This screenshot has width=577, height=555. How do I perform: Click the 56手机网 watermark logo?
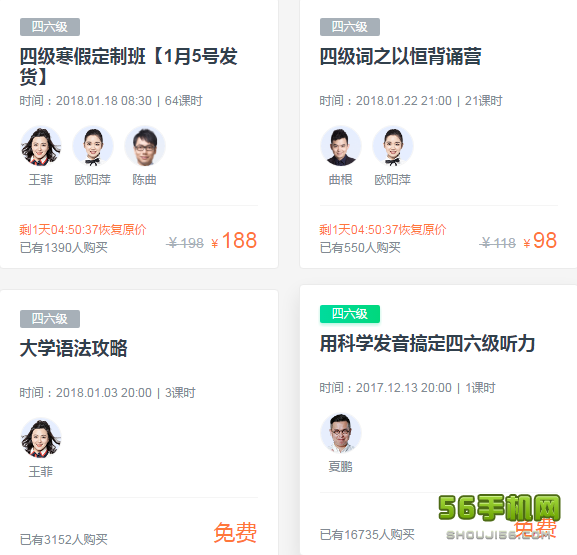[499, 515]
